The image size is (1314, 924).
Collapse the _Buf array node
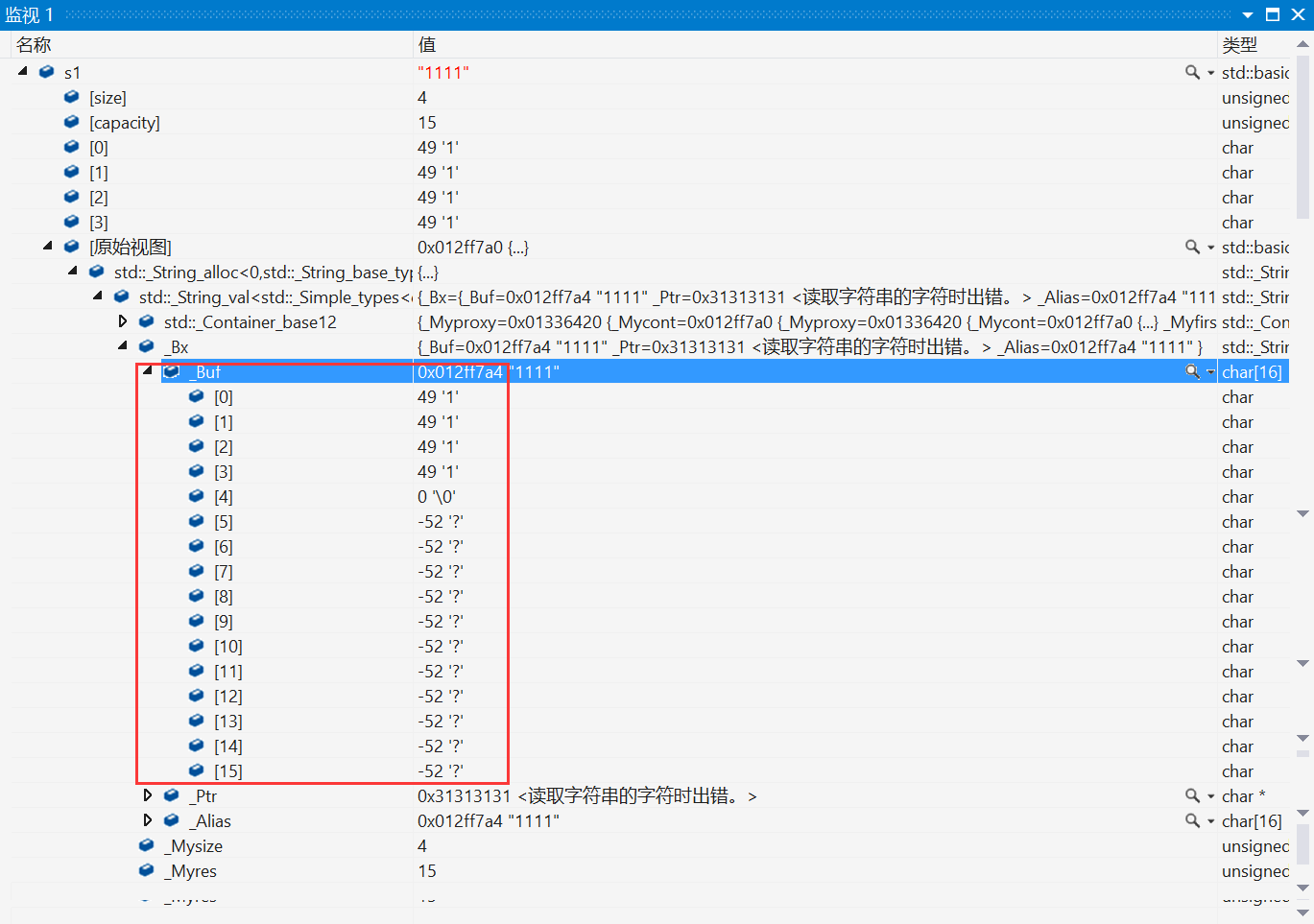pos(147,370)
